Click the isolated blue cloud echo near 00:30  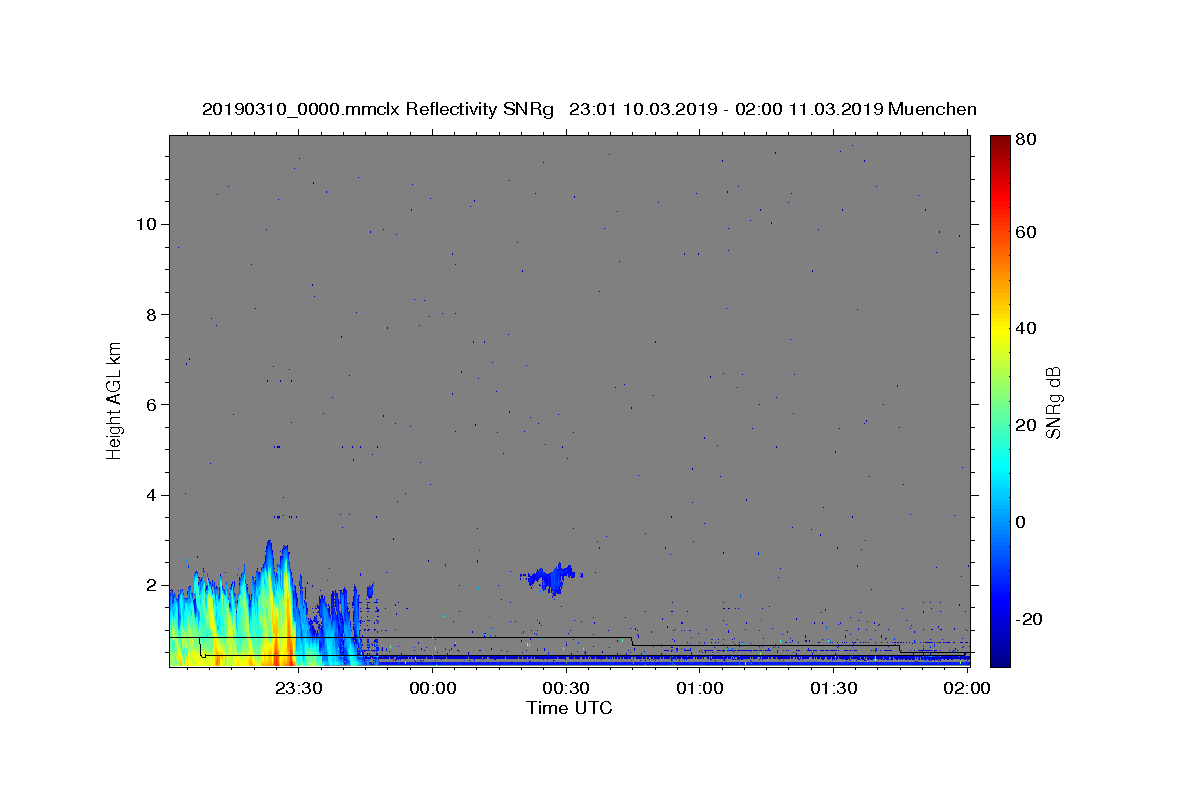(551, 577)
